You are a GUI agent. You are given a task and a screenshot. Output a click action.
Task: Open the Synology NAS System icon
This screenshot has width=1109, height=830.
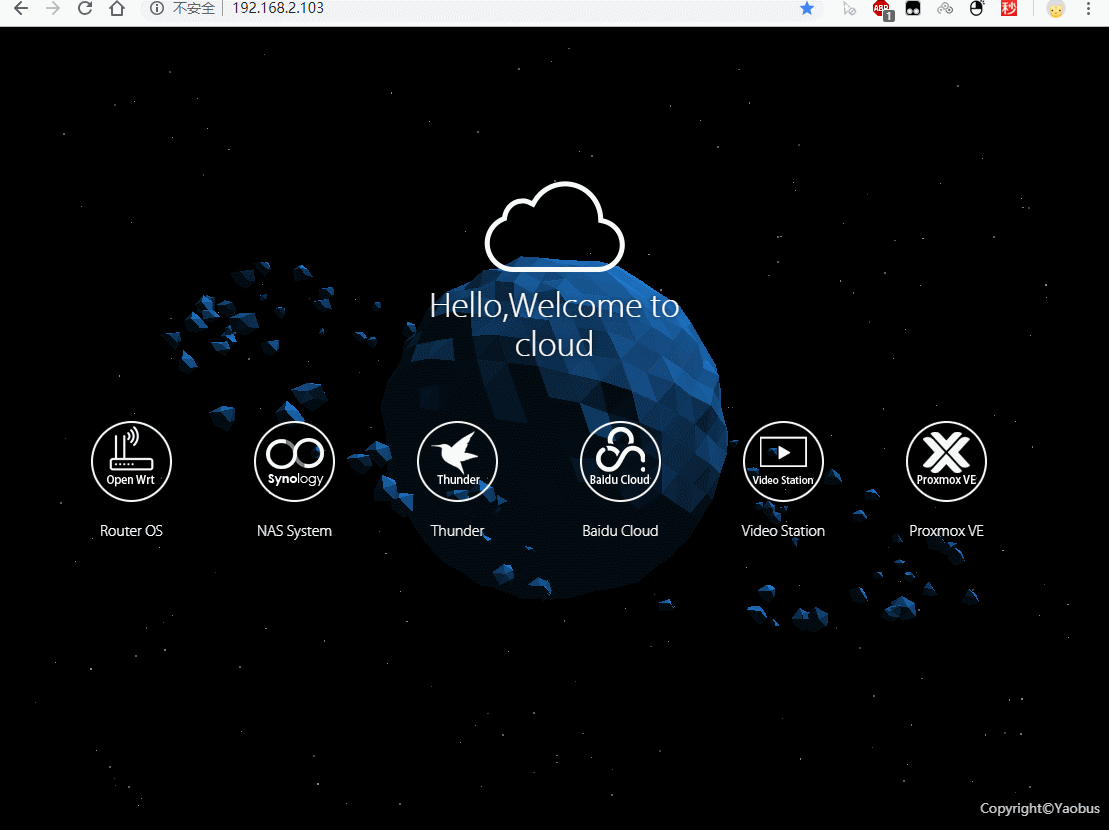pos(294,461)
